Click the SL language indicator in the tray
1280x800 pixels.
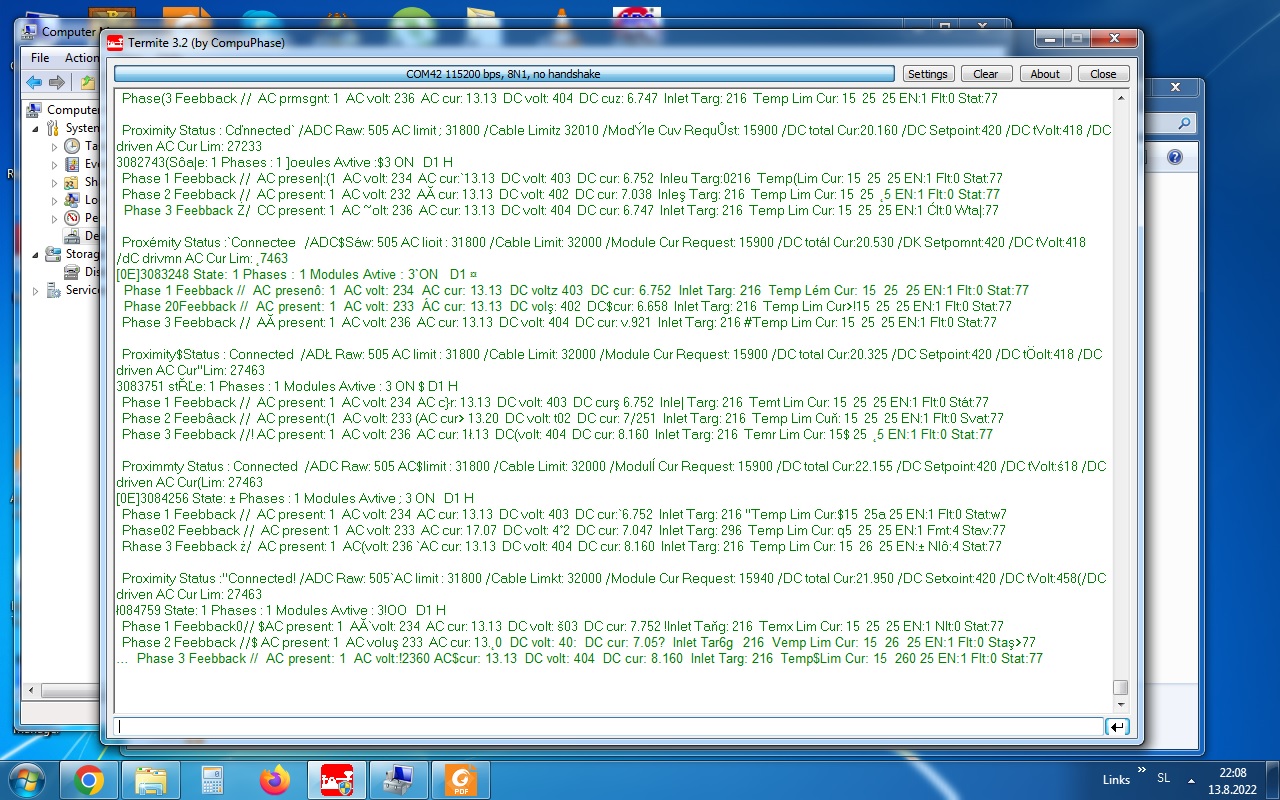point(1164,778)
